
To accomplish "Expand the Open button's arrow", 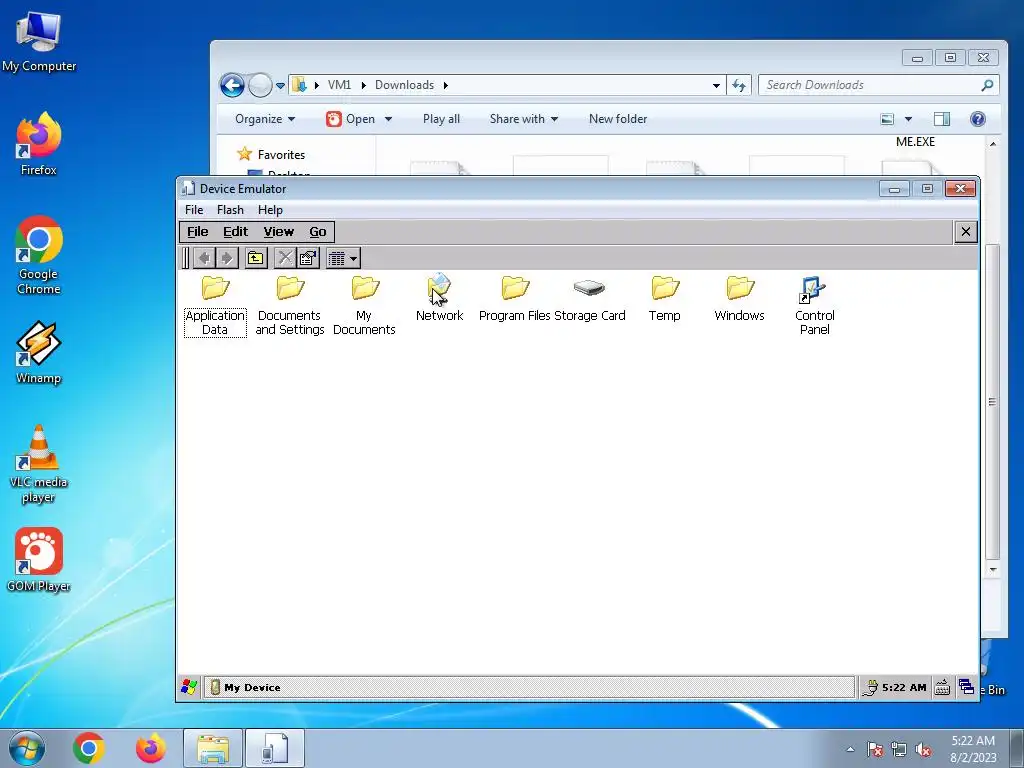I will pos(388,119).
